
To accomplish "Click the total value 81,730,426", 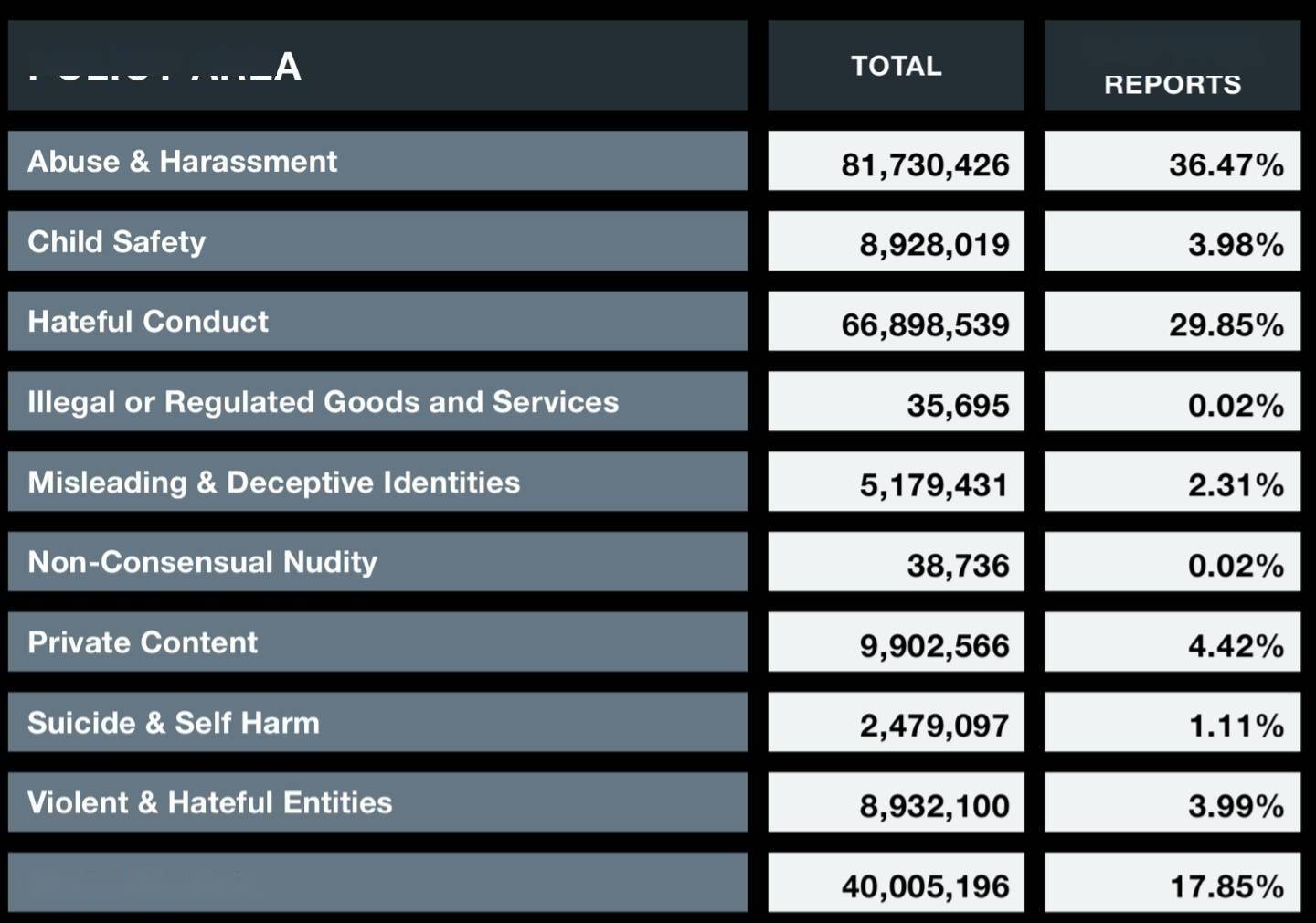I will 925,164.
